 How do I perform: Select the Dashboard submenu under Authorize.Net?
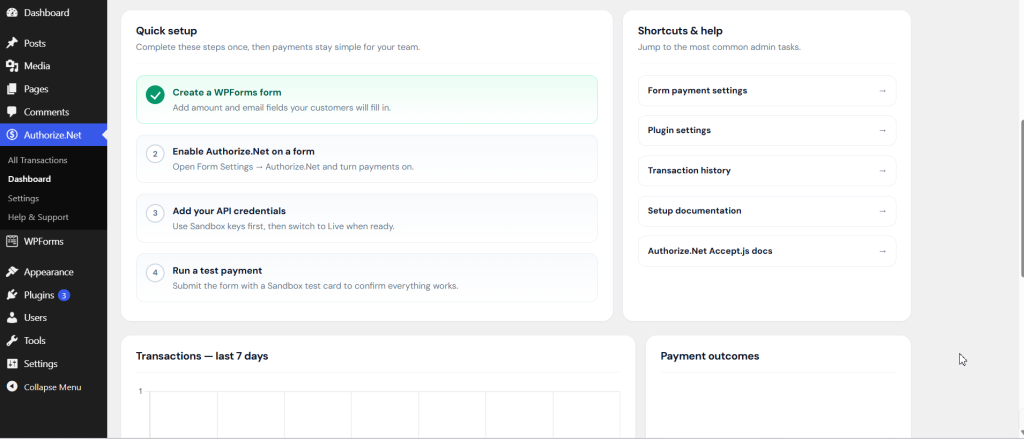click(29, 179)
